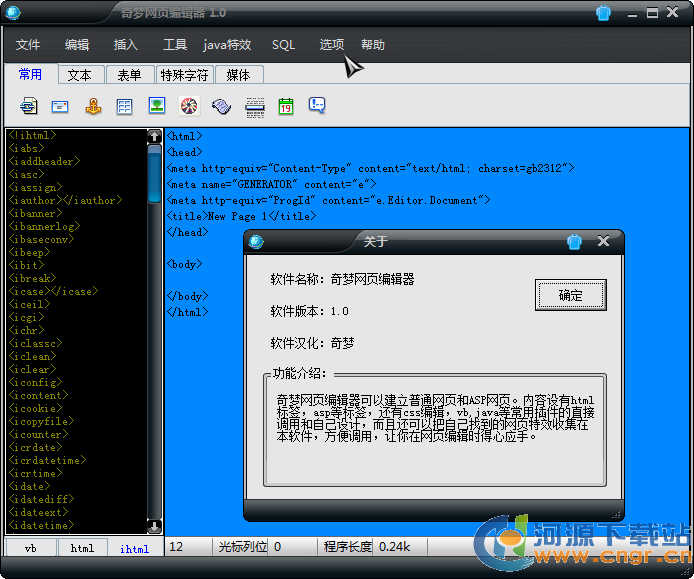694x579 pixels.
Task: Select the <iaddheader> tag entry
Action: (x=44, y=161)
